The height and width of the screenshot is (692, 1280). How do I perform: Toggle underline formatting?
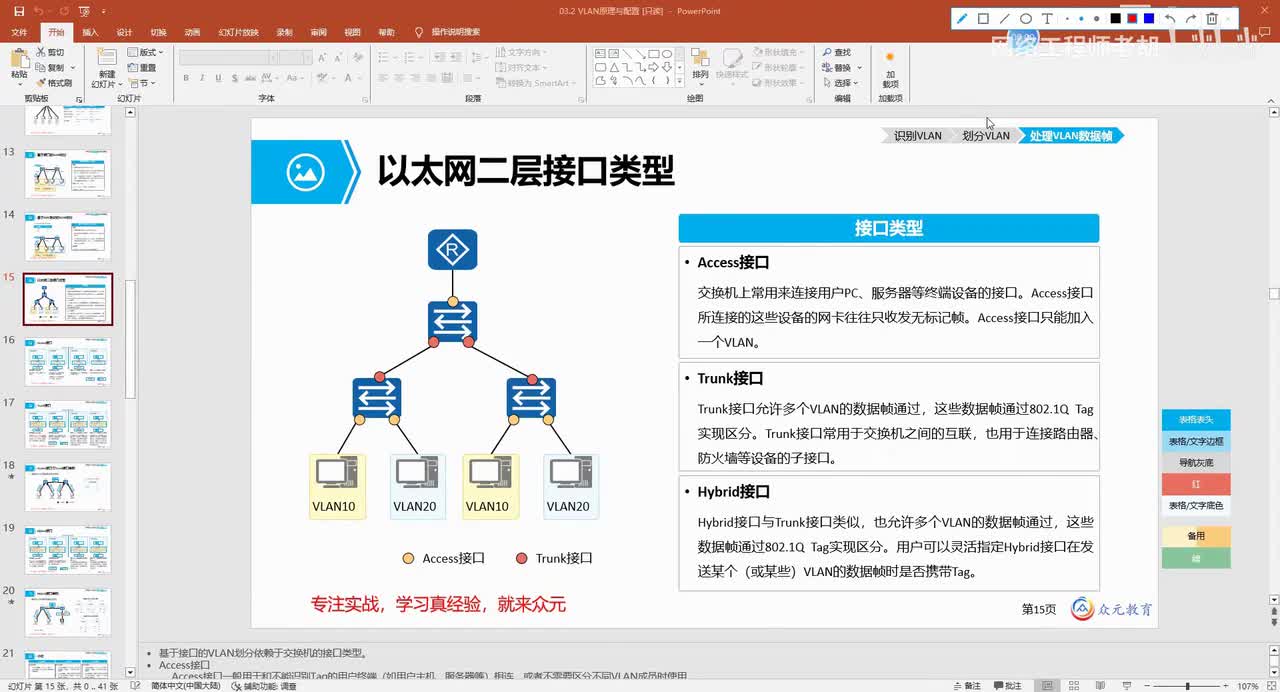[x=217, y=77]
